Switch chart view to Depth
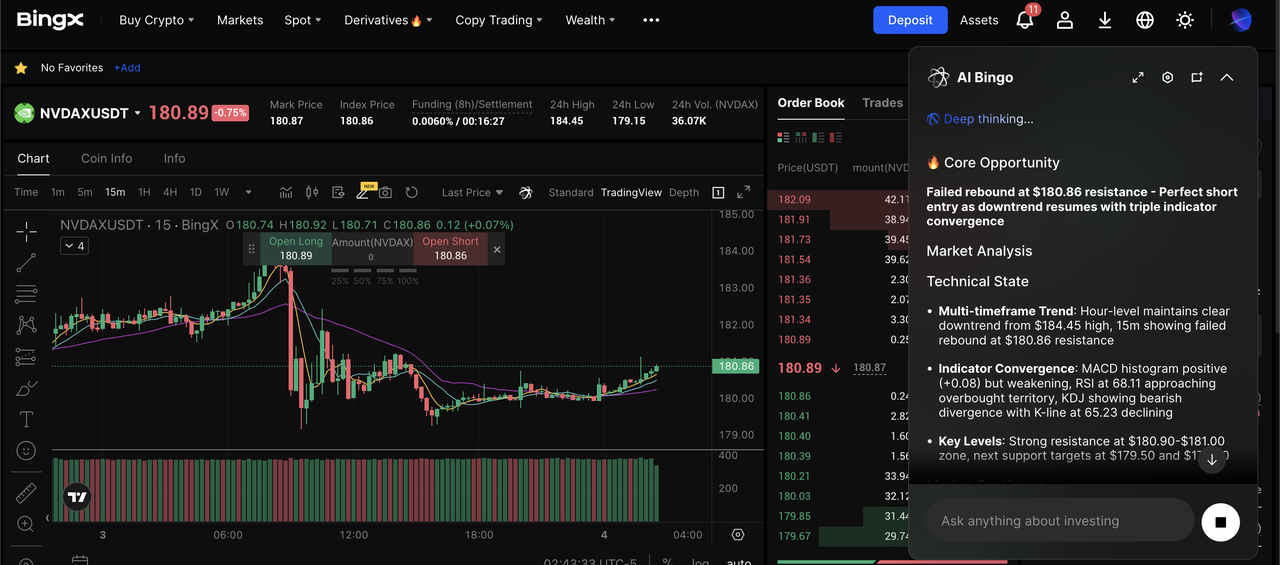This screenshot has width=1280, height=565. click(x=684, y=192)
